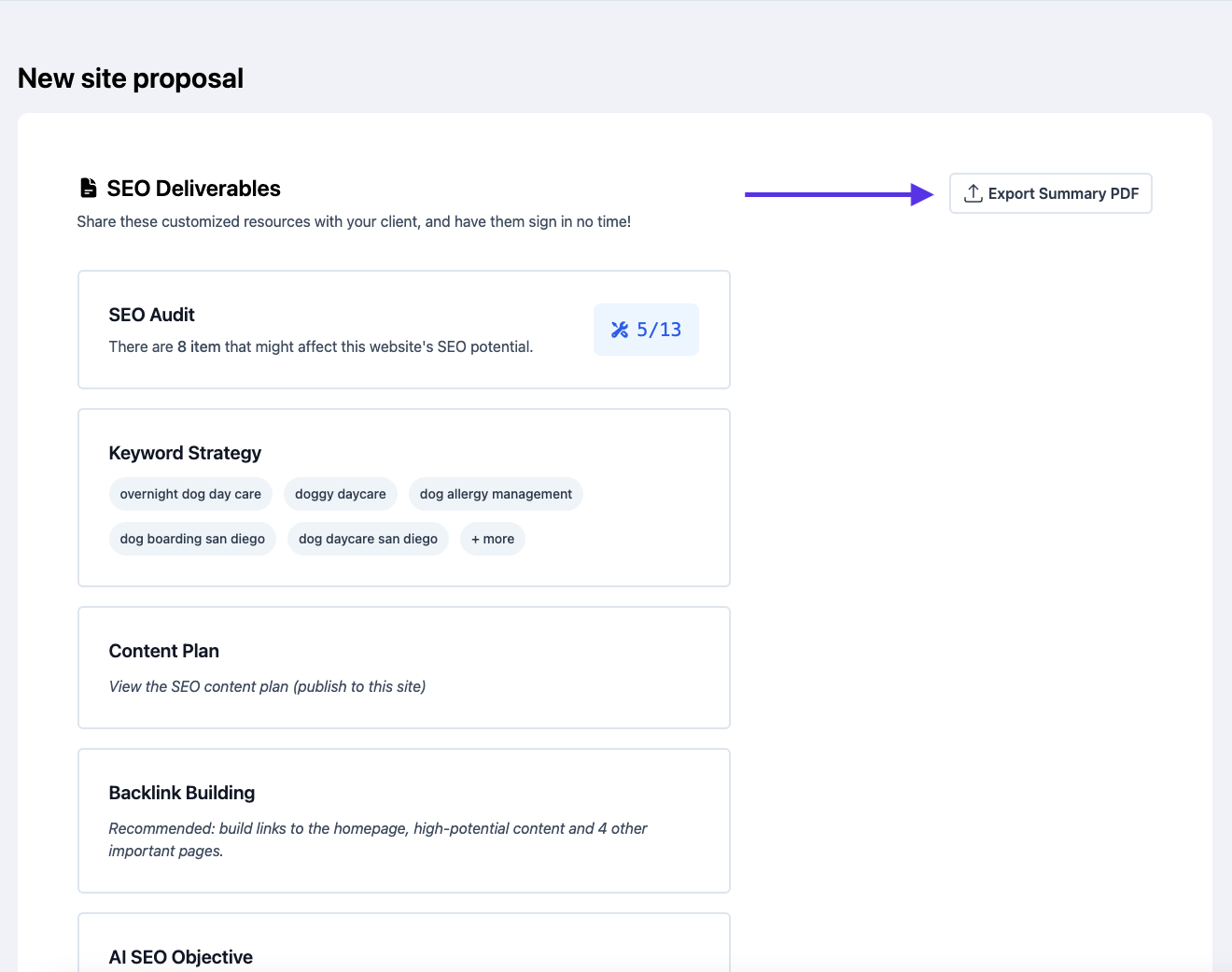Click the wrench tools icon in audit score

(x=620, y=330)
